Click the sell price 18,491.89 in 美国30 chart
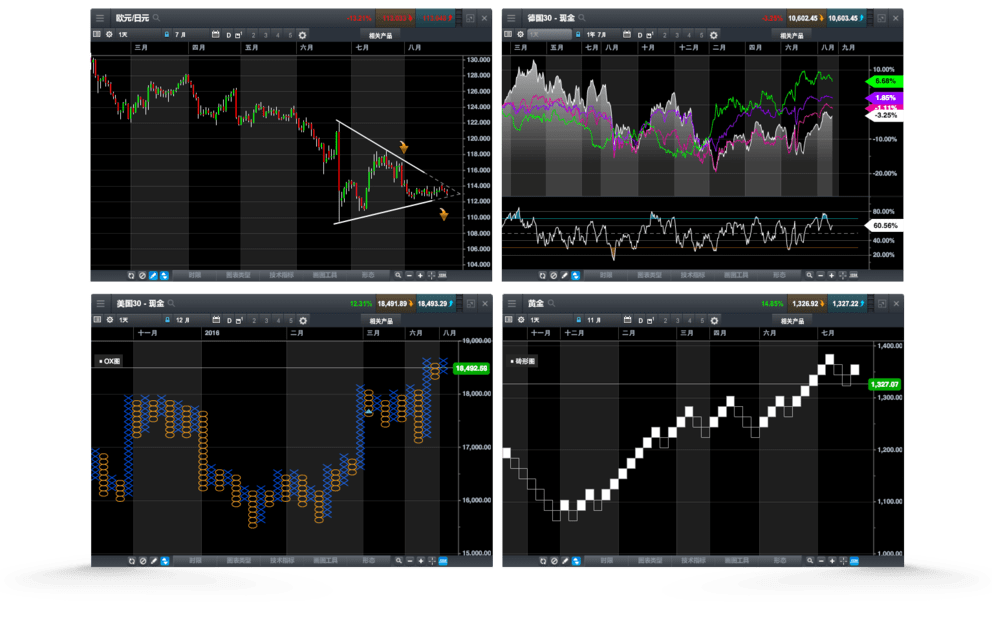The image size is (992, 629). tap(395, 304)
